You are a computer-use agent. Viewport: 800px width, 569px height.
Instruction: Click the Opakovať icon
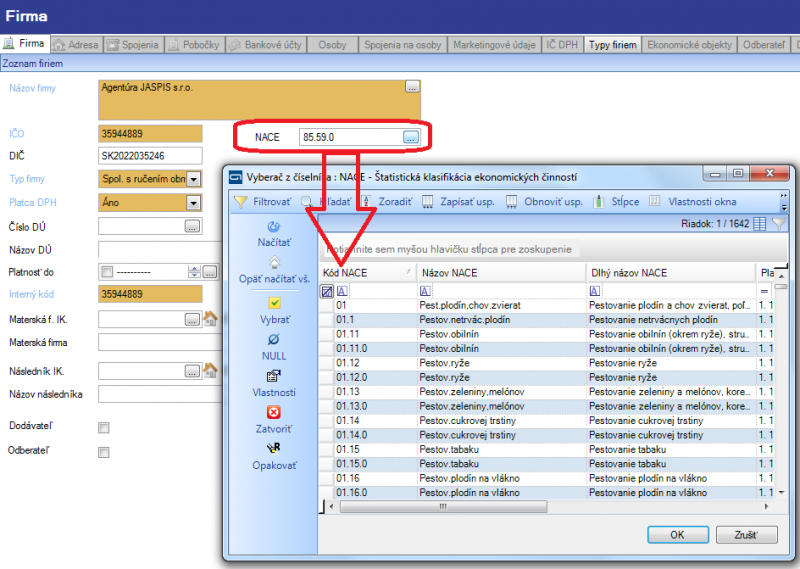pos(274,449)
